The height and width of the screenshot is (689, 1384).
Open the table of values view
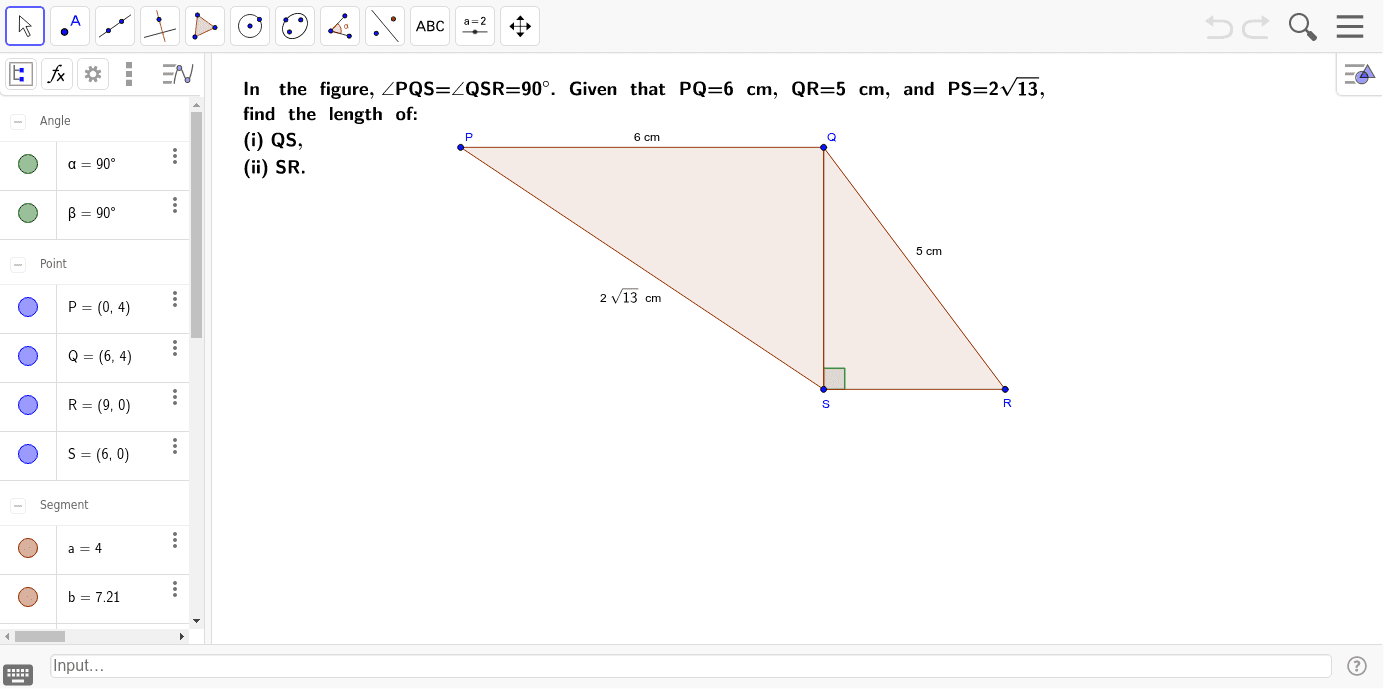[176, 73]
